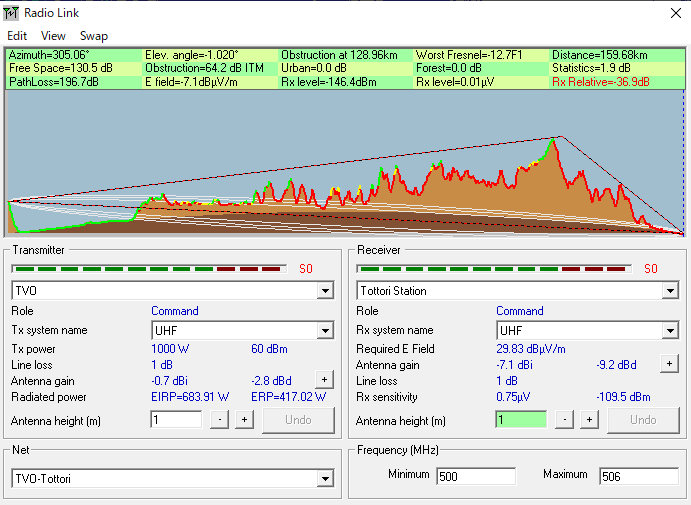Click the Rx sensitivity 0.75µV value
The image size is (691, 505).
click(513, 397)
